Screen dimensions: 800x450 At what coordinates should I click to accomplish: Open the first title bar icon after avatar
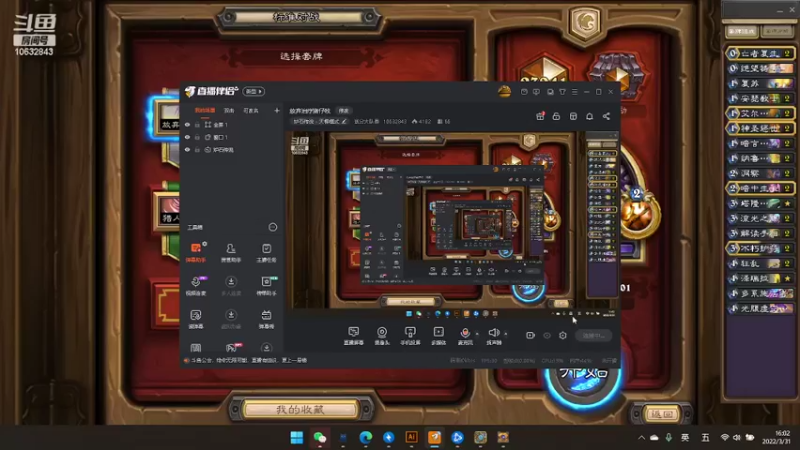point(524,92)
